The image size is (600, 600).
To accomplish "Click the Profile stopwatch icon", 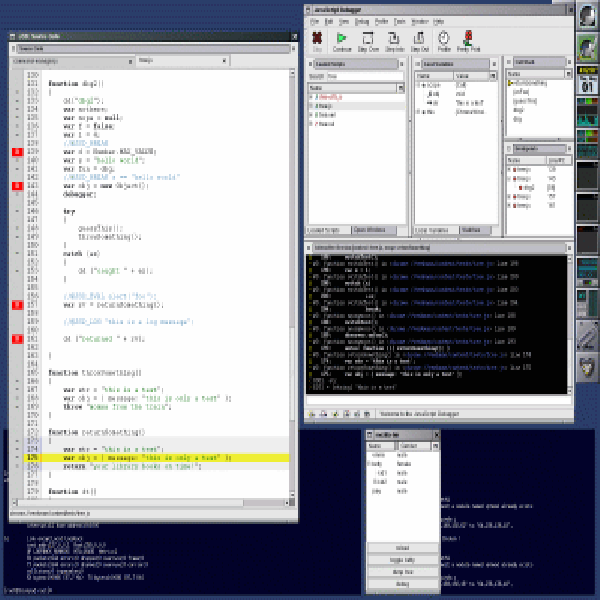I will tap(443, 38).
